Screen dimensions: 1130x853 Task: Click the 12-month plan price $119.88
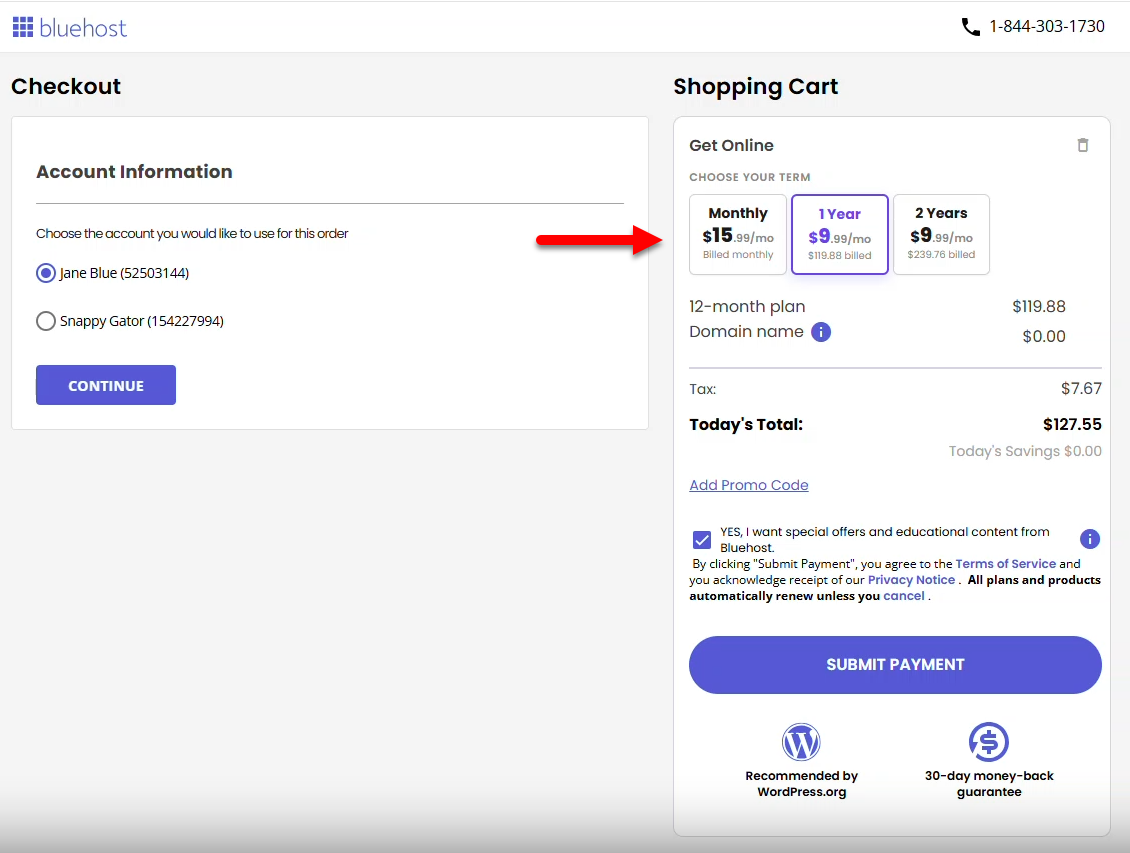(1038, 306)
